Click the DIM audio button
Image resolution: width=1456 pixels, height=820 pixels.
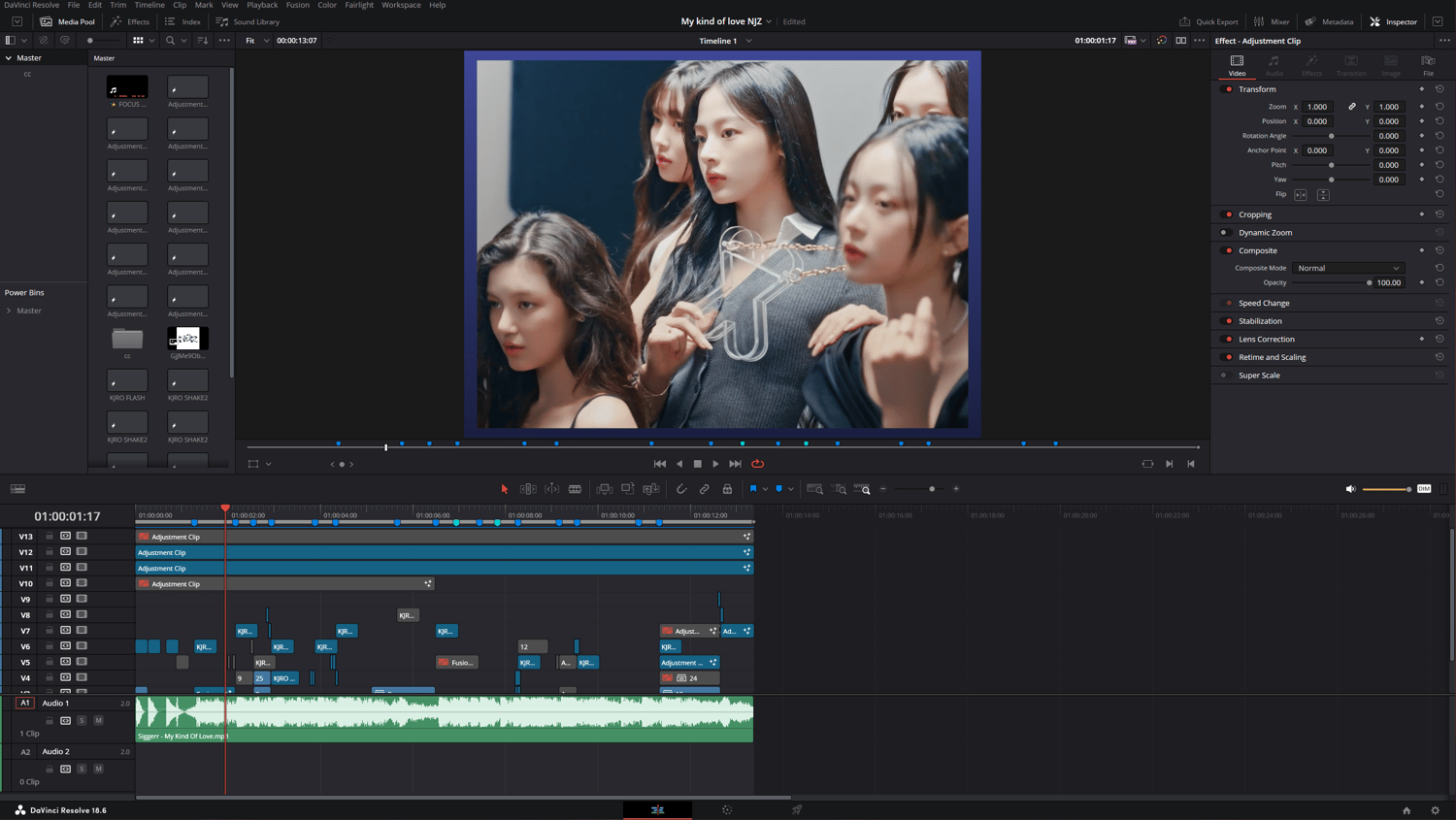[x=1424, y=489]
